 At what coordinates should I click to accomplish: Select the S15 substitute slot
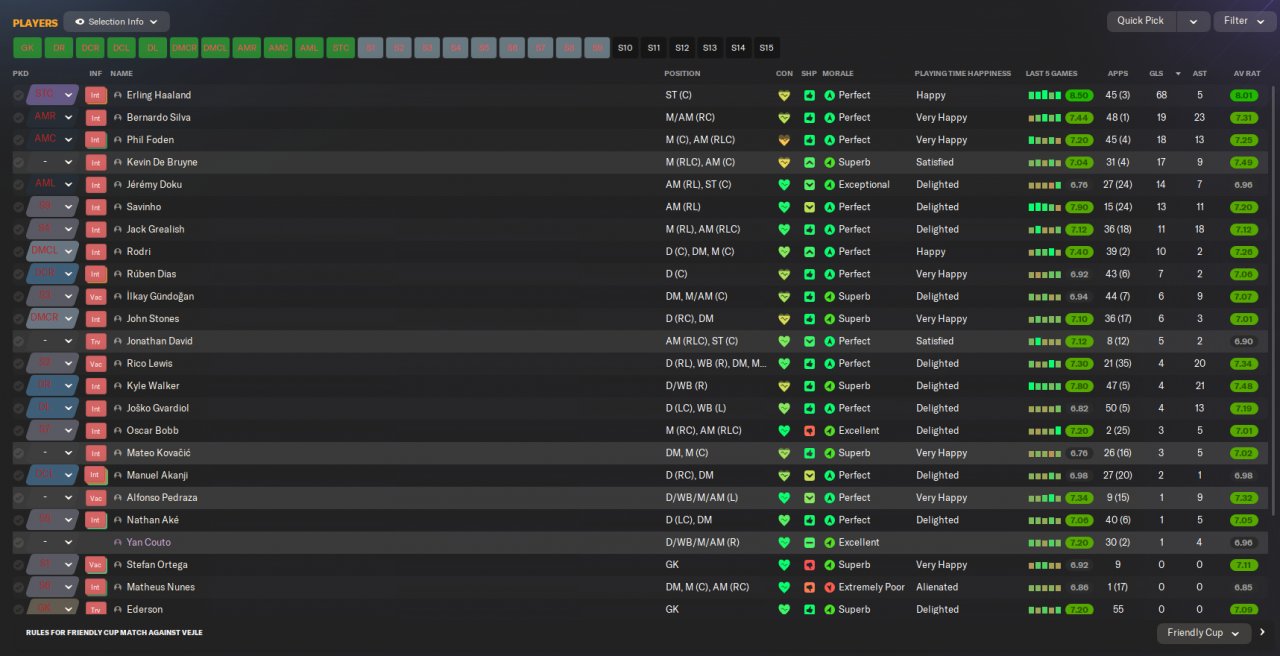[766, 48]
